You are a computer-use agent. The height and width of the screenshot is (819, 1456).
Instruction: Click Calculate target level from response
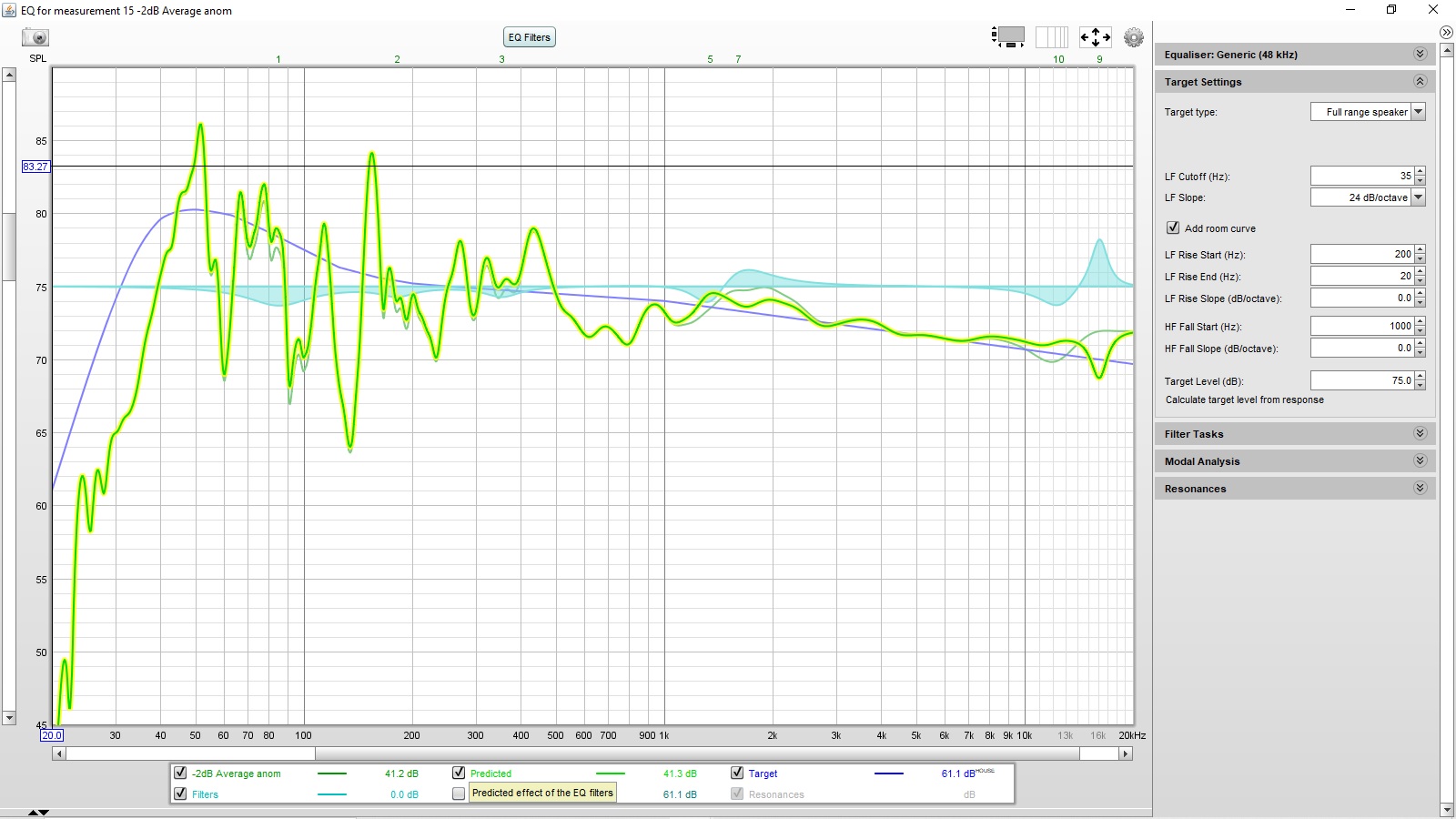(x=1244, y=400)
